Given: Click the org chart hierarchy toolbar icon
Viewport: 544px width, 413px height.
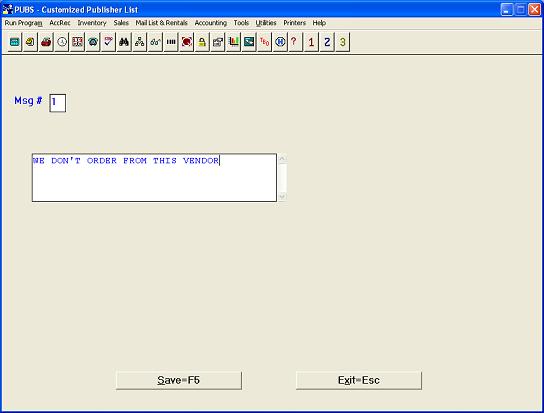Looking at the screenshot, I should pyautogui.click(x=139, y=42).
